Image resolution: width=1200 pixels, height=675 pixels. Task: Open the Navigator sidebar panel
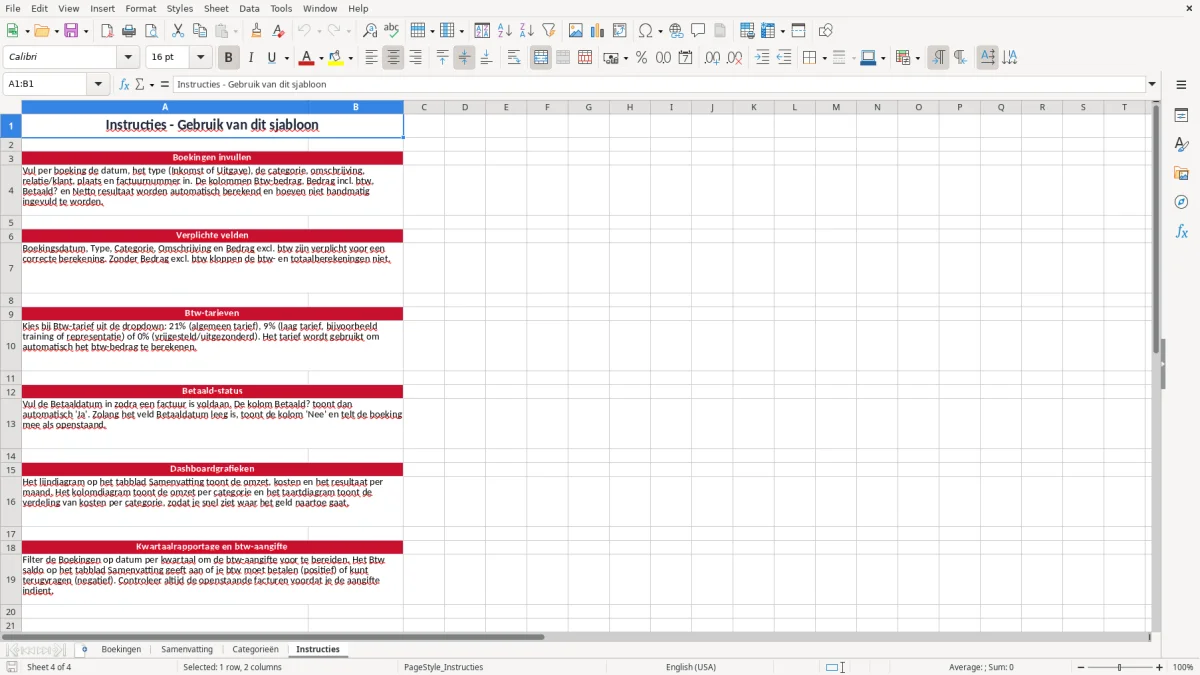pyautogui.click(x=1181, y=202)
